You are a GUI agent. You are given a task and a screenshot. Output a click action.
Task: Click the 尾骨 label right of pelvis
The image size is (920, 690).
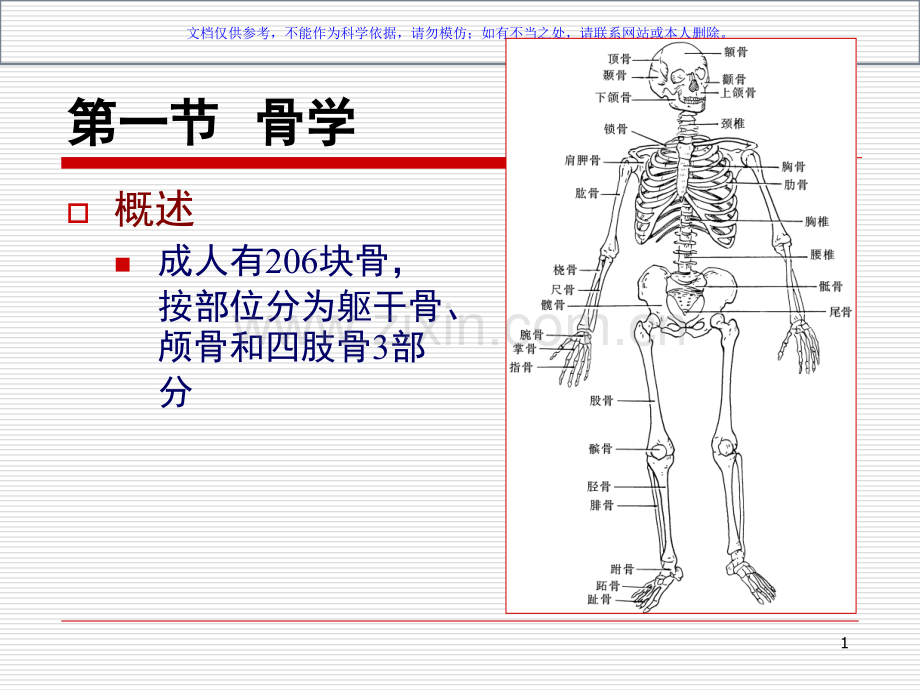point(840,312)
